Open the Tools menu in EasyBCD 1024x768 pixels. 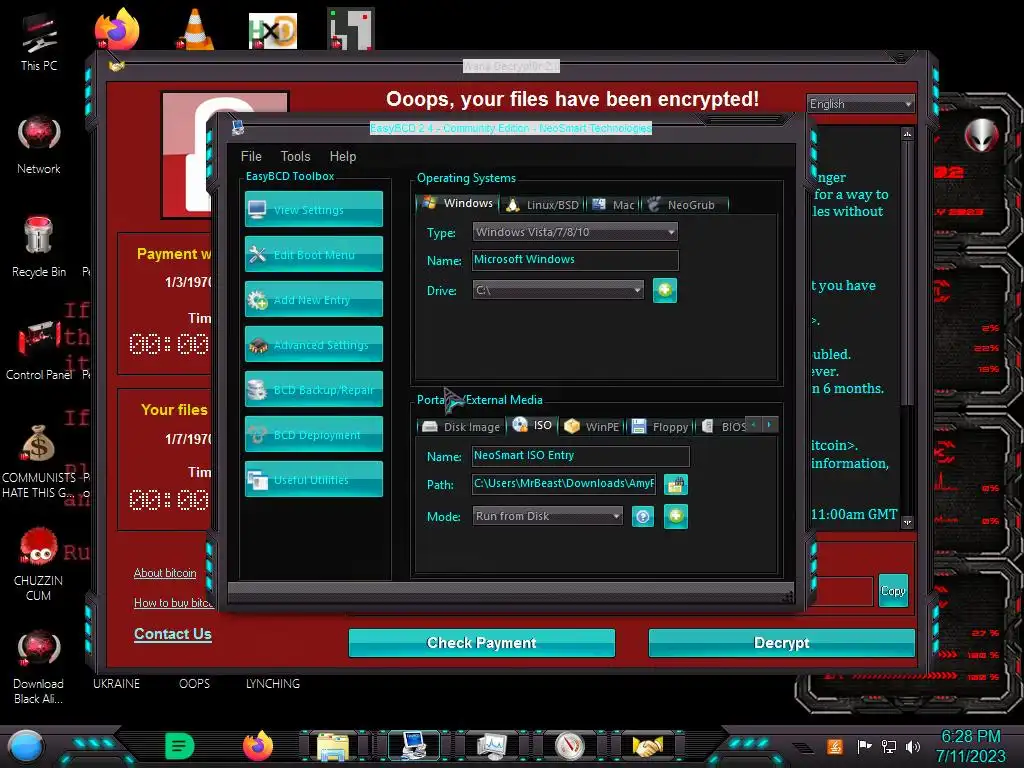pyautogui.click(x=295, y=156)
